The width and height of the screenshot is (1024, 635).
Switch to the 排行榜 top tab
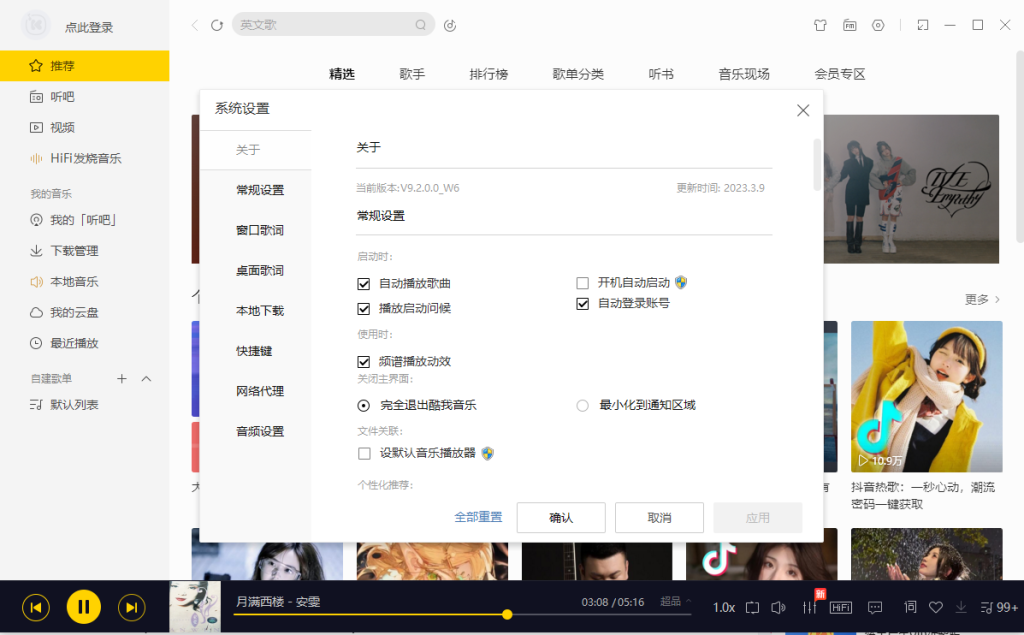click(x=488, y=74)
